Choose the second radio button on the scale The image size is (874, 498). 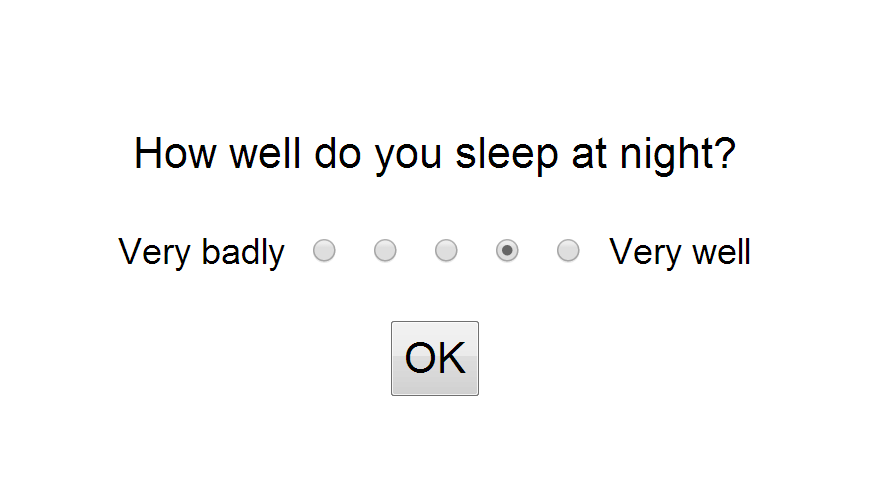click(385, 251)
